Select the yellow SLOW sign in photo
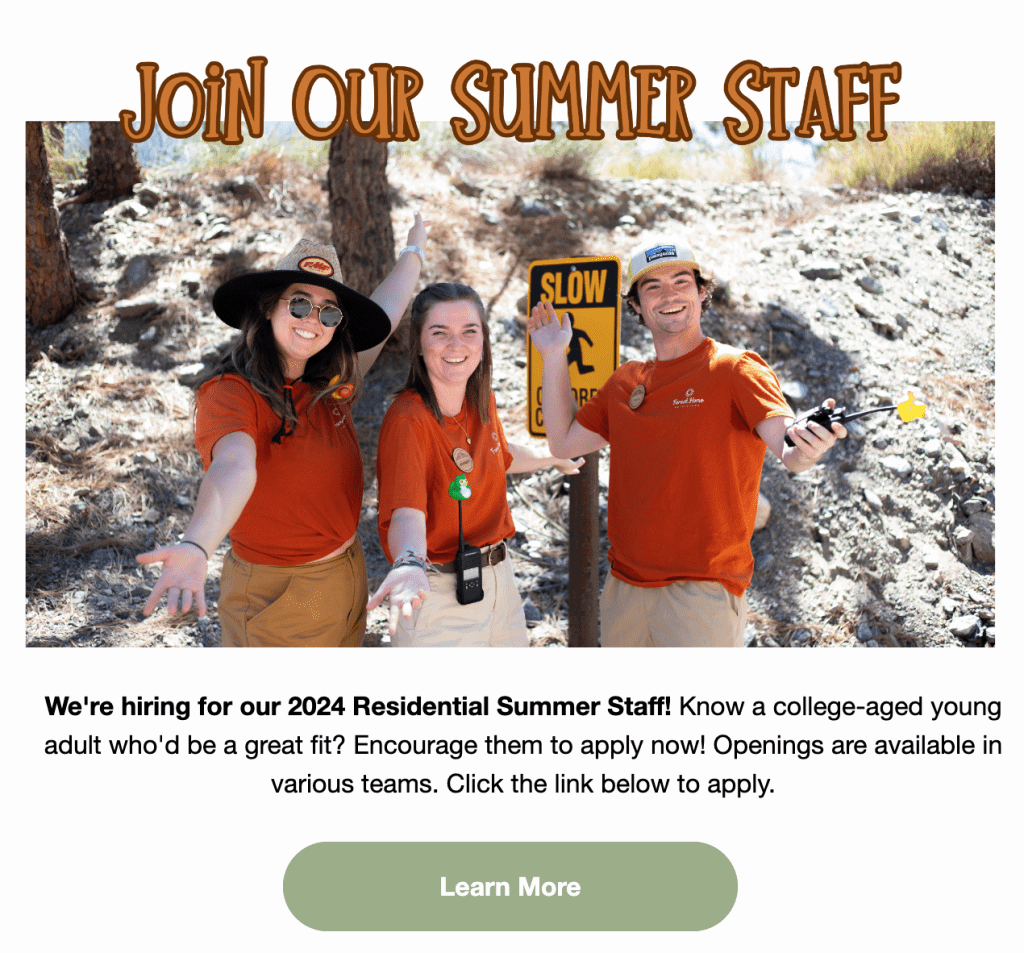This screenshot has height=953, width=1024. 573,345
